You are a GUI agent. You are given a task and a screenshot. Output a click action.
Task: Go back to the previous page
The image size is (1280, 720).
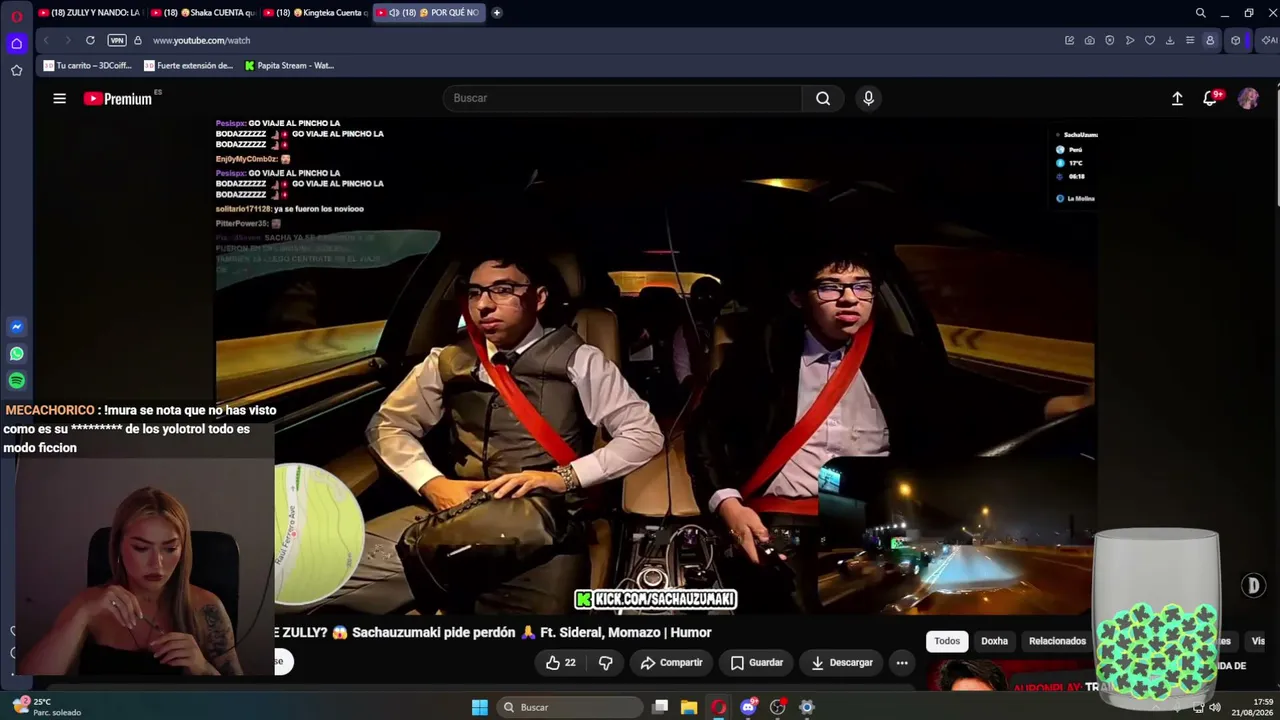click(x=46, y=40)
